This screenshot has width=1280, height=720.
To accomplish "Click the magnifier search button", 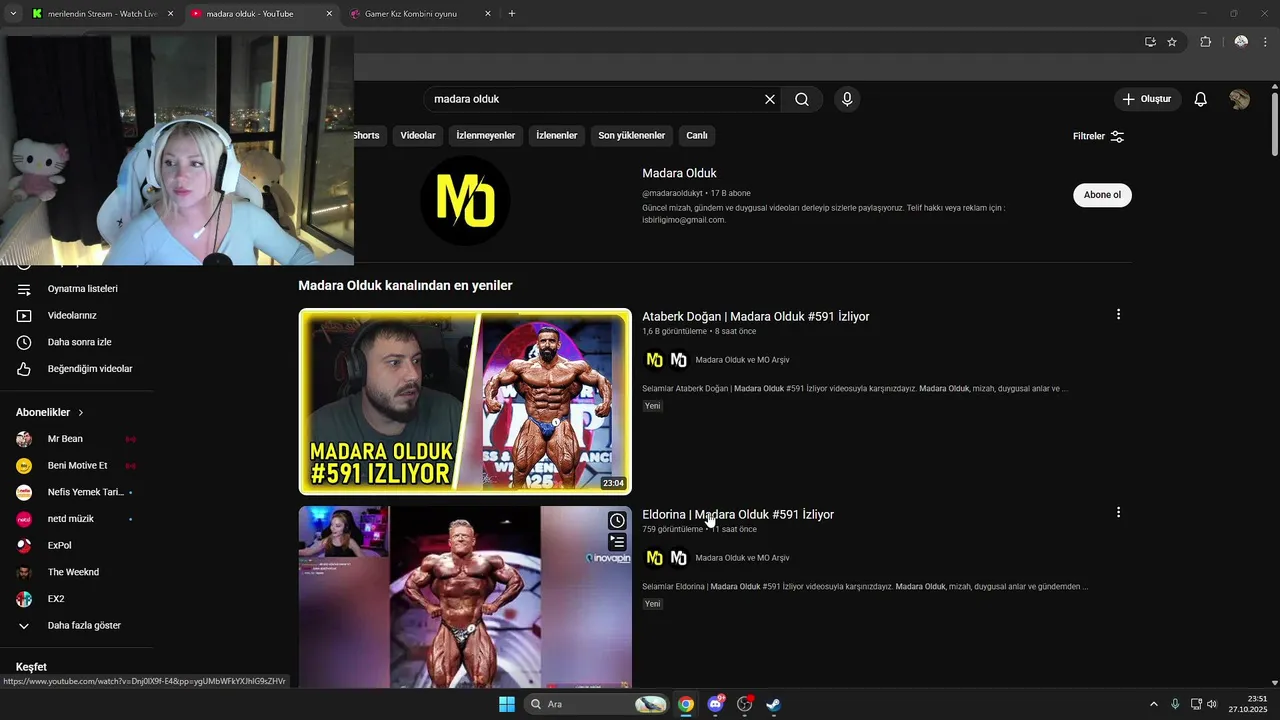I will click(x=802, y=99).
